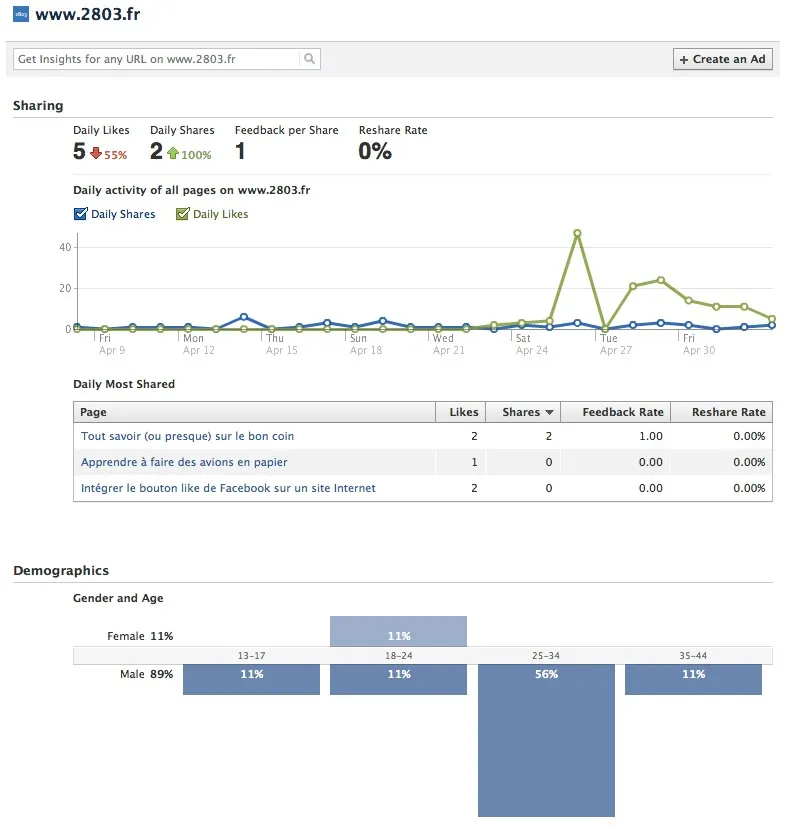Click the 'Wed Apr 21' axis label
Screen dimensions: 787x829
pyautogui.click(x=449, y=344)
